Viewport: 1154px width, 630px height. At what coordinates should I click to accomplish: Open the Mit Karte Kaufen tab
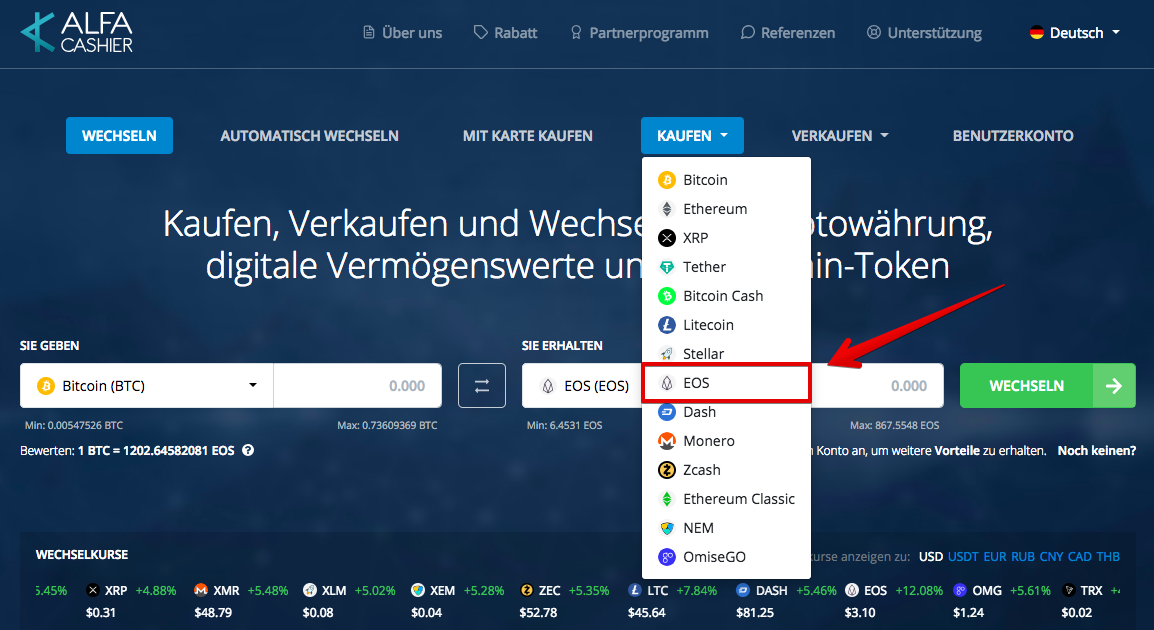click(528, 135)
